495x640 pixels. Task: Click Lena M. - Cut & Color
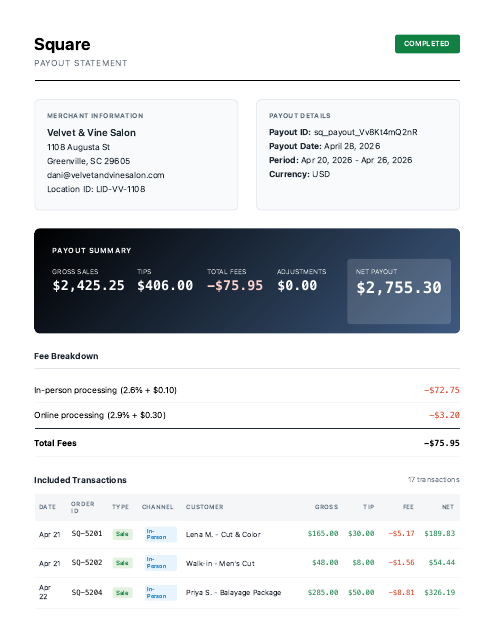[223, 534]
